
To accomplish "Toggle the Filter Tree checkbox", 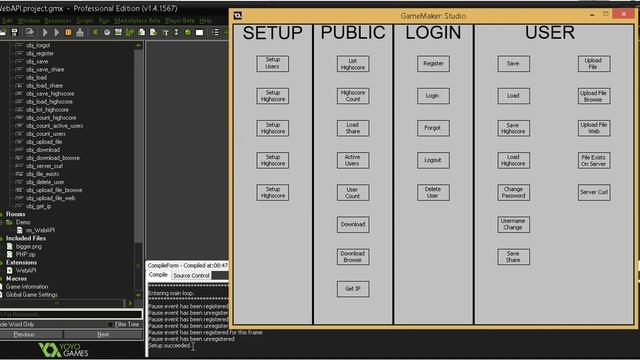I will 111,324.
